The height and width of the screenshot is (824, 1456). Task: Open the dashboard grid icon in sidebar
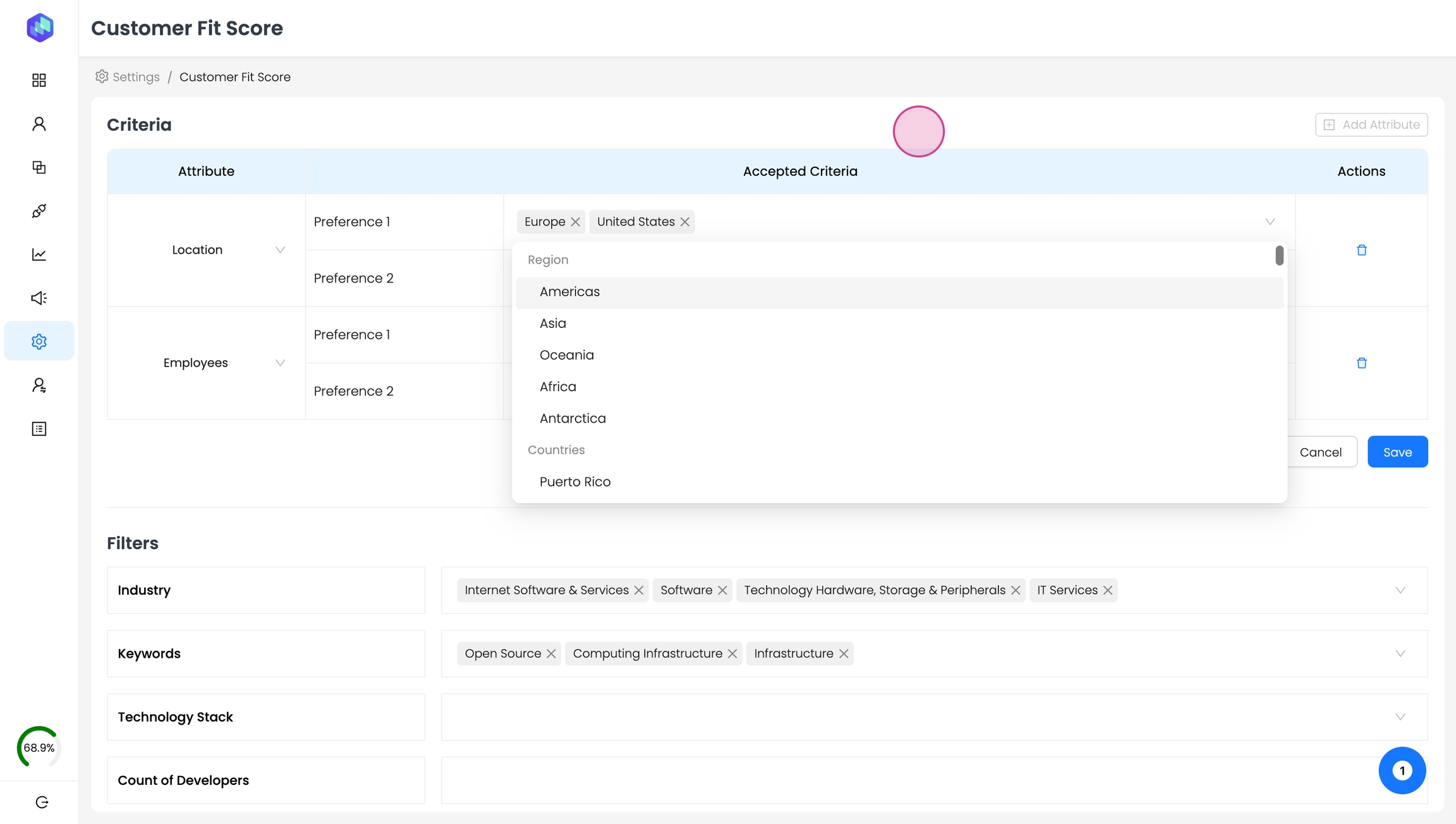click(x=39, y=80)
